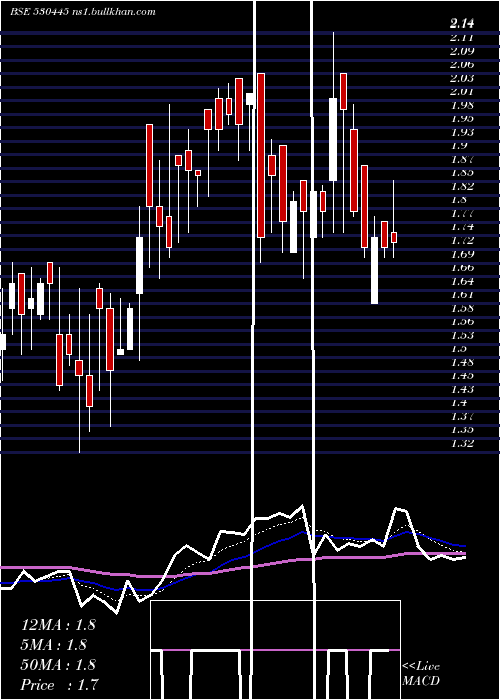Click the 2.01 price label
Image resolution: width=500 pixels, height=700 pixels.
pos(462,92)
